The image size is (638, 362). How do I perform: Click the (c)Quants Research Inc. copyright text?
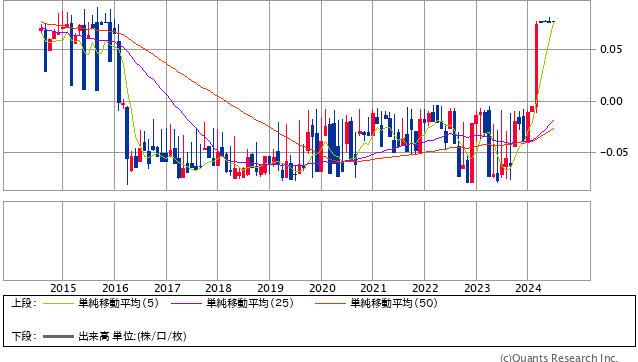[559, 358]
